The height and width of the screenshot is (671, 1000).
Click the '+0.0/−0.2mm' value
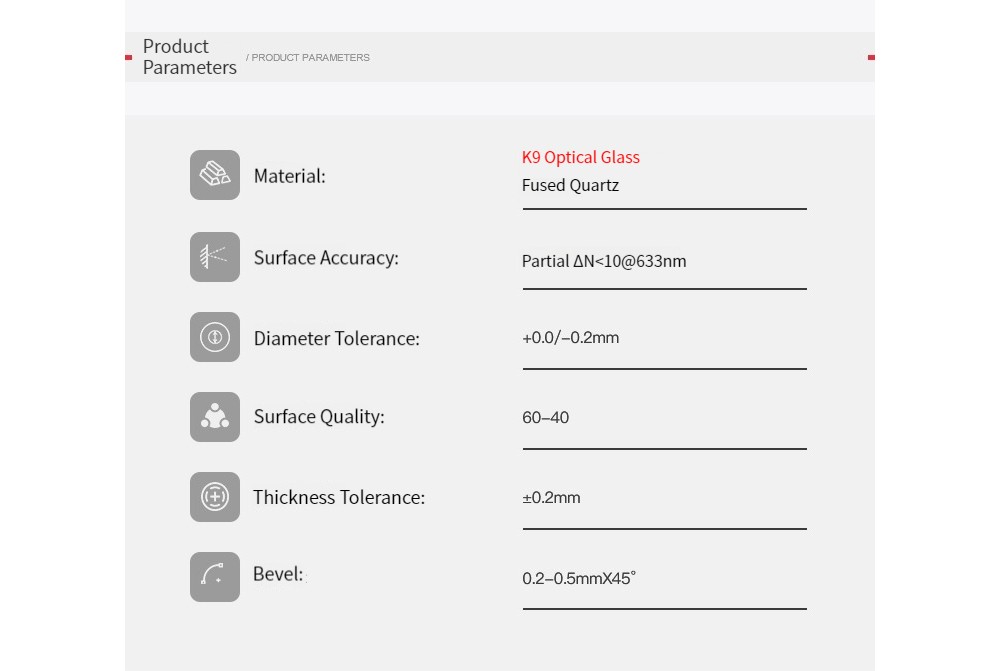click(571, 337)
